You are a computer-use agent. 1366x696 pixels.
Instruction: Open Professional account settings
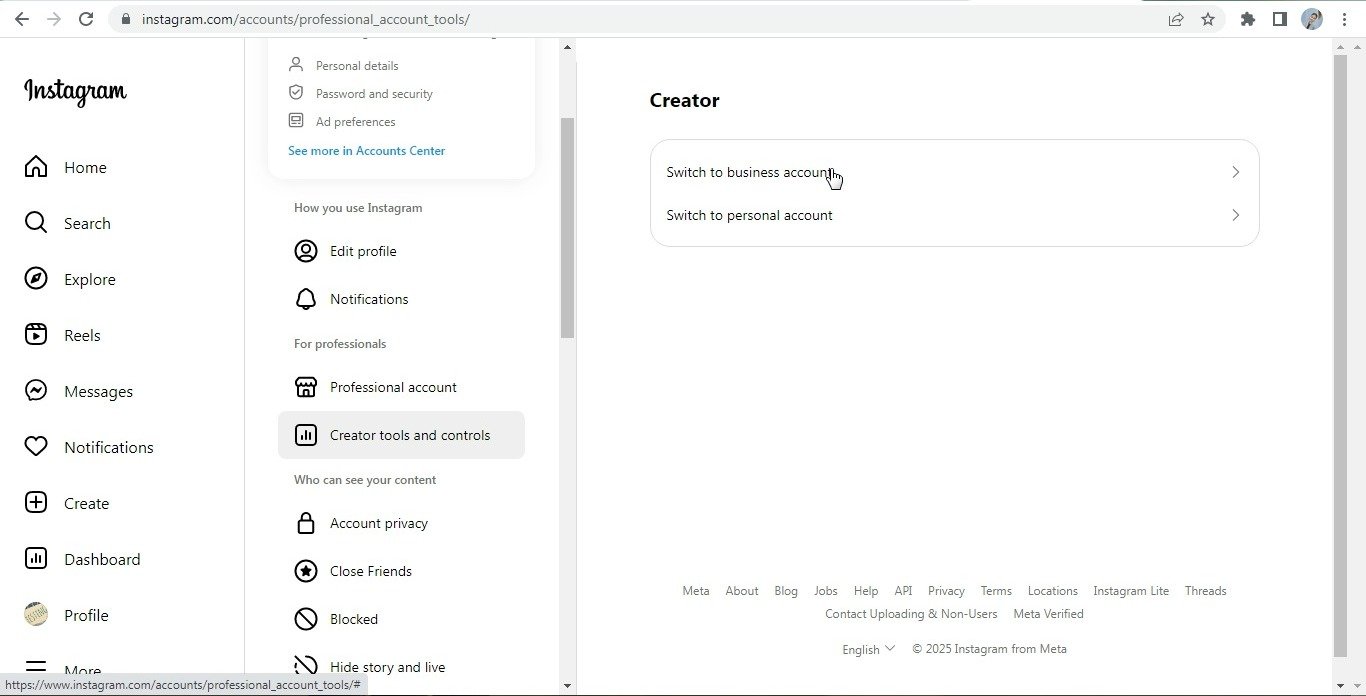coord(401,387)
